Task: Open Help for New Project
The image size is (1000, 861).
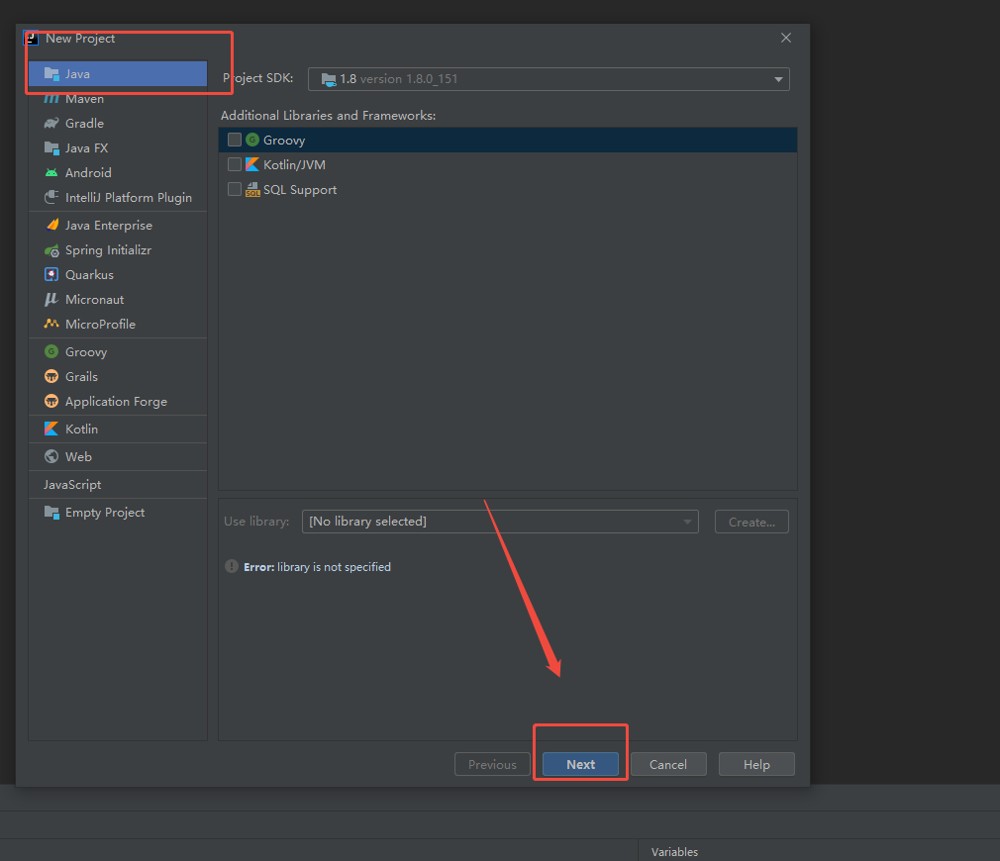Action: pos(756,764)
